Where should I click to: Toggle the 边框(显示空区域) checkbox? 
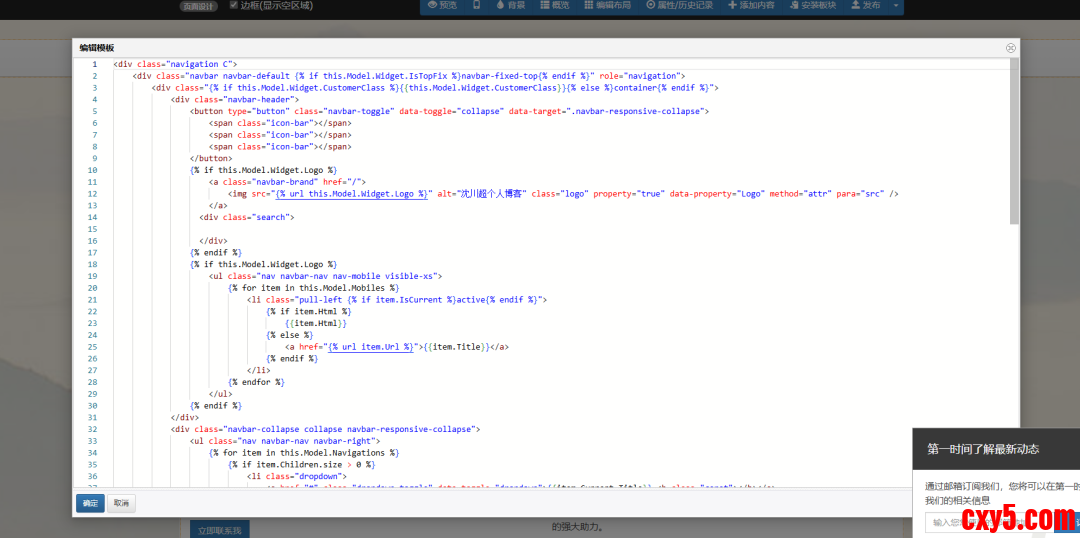tap(233, 5)
